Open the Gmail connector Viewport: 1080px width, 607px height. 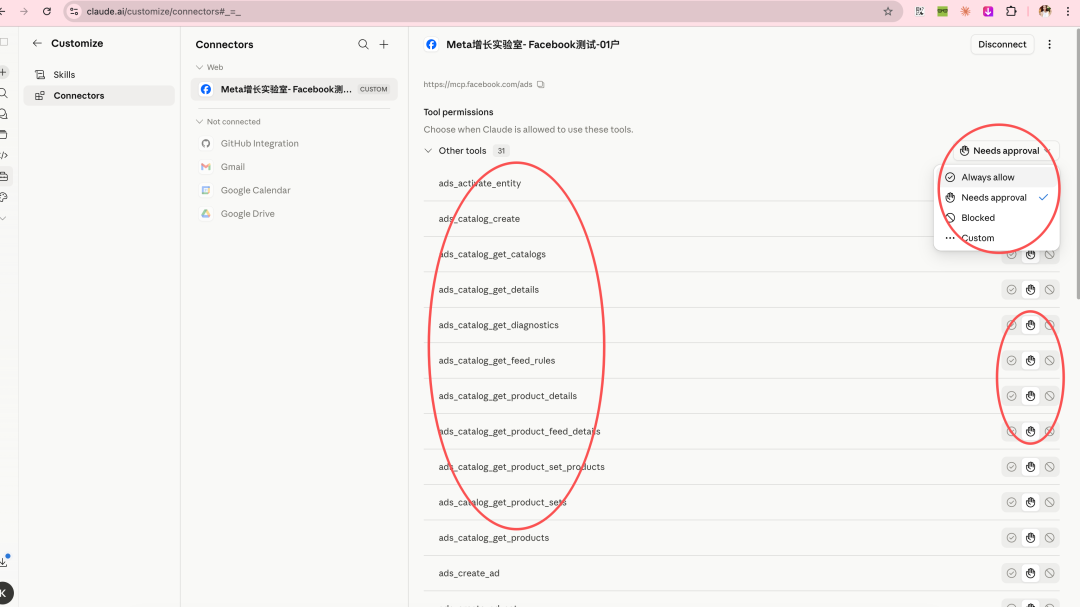294,167
